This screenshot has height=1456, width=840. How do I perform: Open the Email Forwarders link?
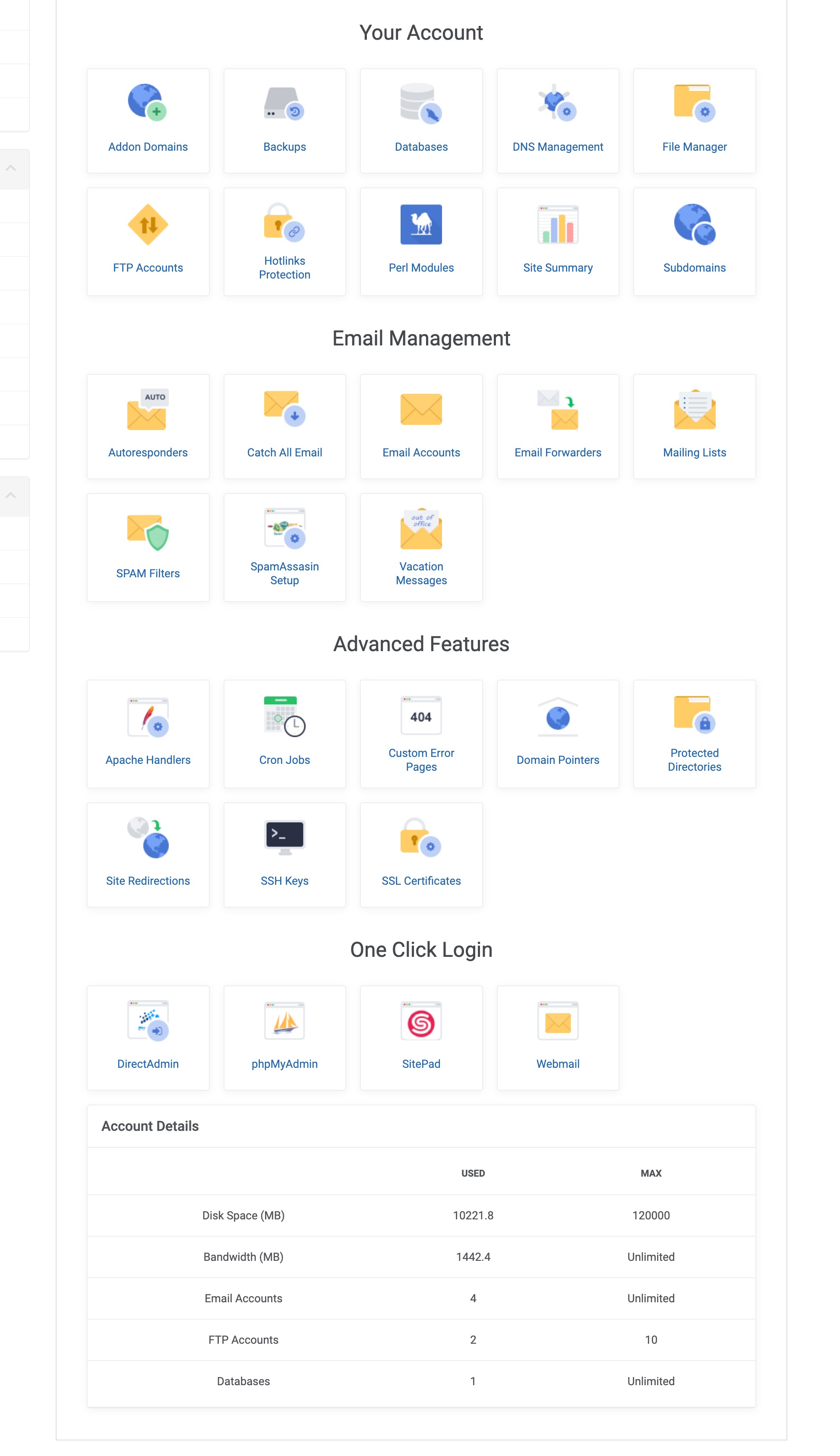click(x=557, y=453)
